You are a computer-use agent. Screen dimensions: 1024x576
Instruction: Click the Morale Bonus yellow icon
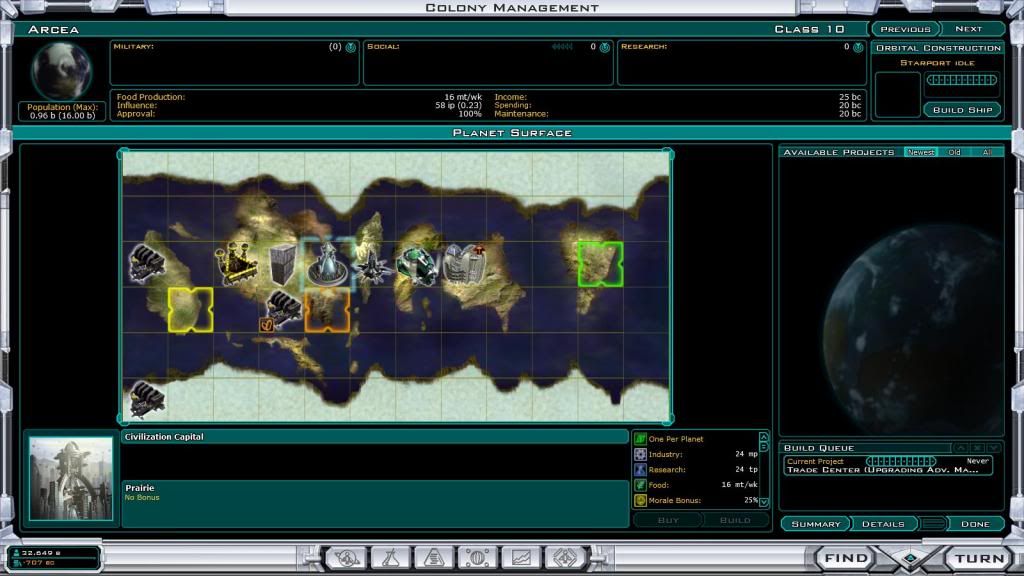640,500
